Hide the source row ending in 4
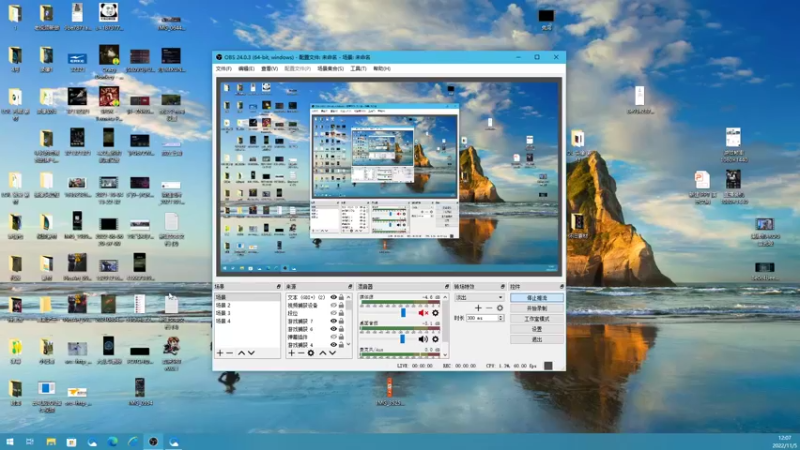 [334, 345]
